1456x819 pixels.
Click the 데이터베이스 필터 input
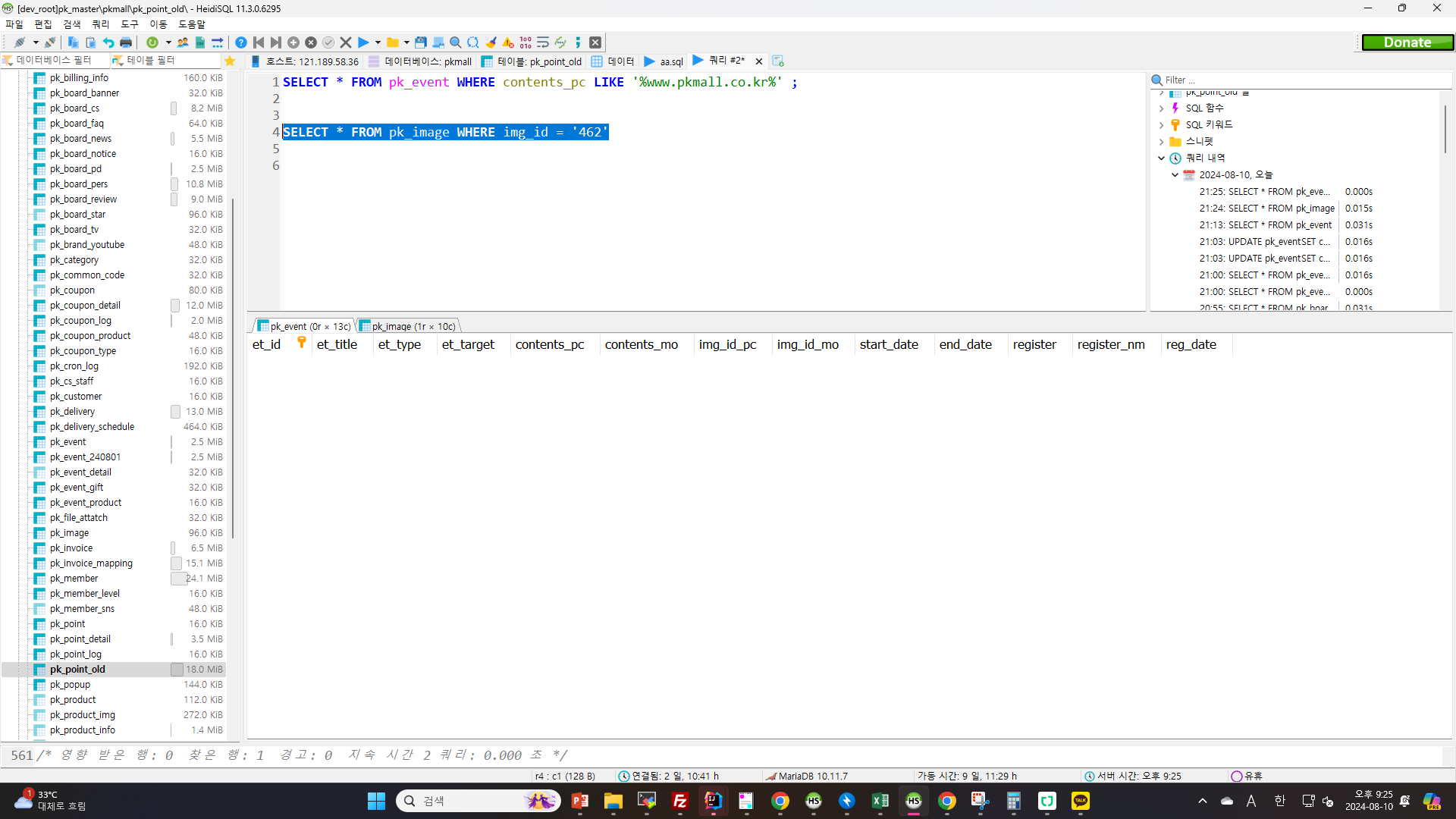pyautogui.click(x=53, y=61)
